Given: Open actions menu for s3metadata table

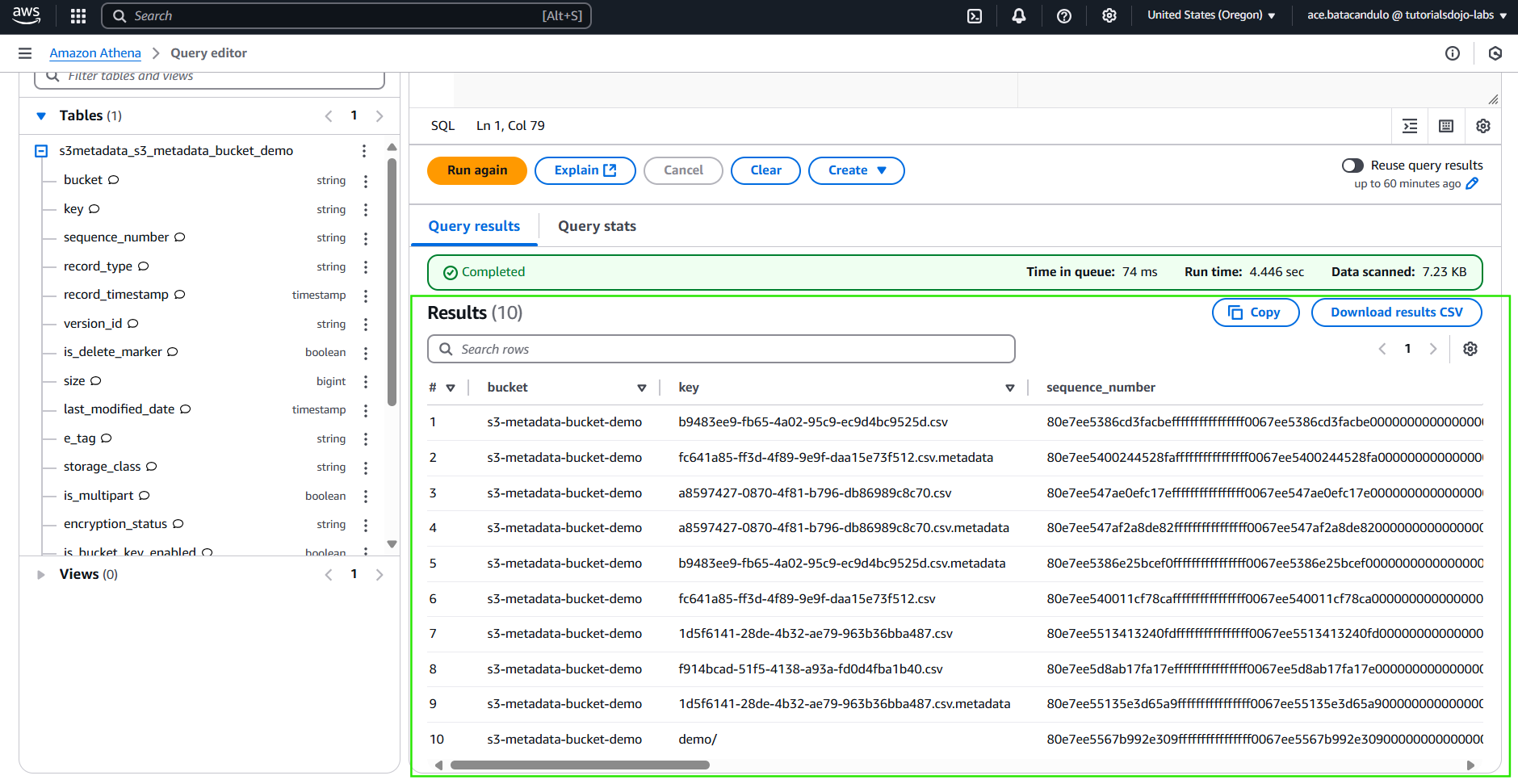Looking at the screenshot, I should tap(364, 151).
